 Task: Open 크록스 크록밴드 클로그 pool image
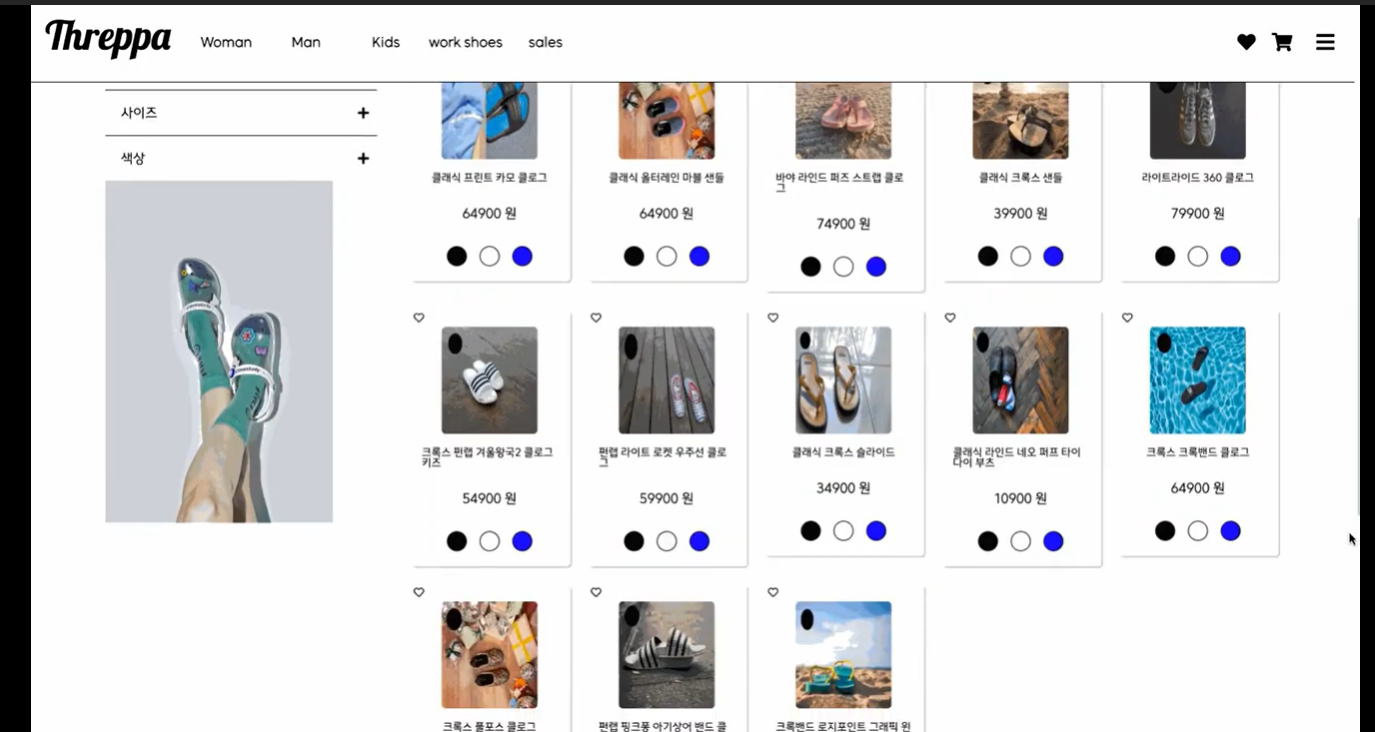pos(1197,380)
